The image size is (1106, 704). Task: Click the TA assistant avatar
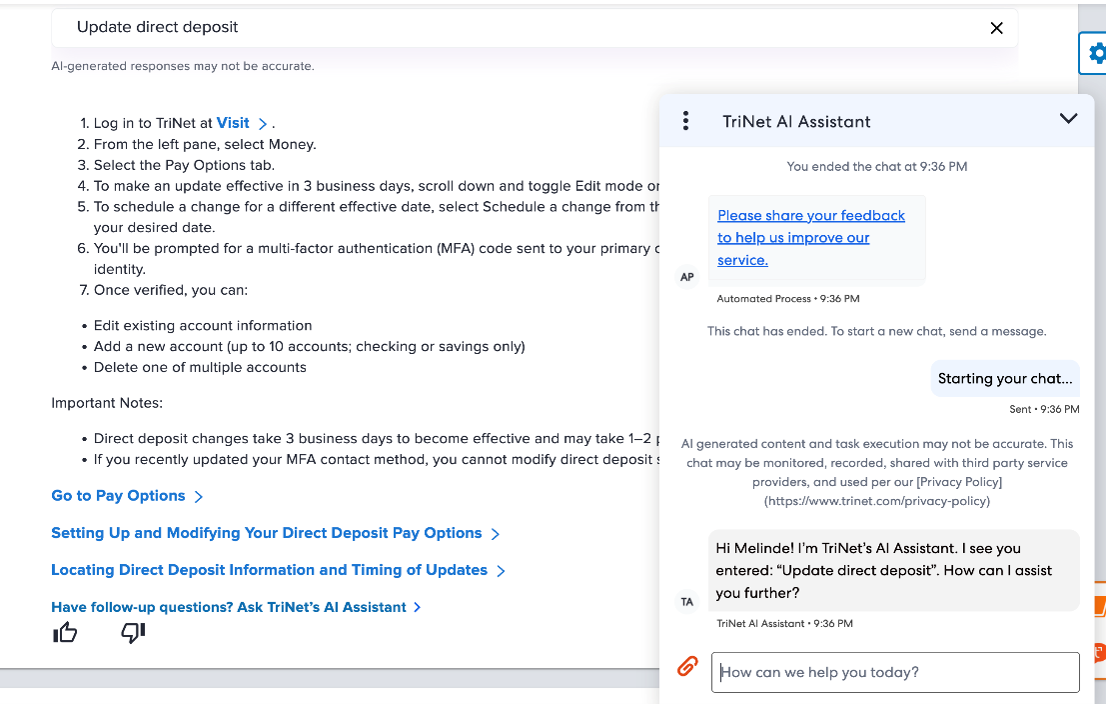pyautogui.click(x=687, y=602)
